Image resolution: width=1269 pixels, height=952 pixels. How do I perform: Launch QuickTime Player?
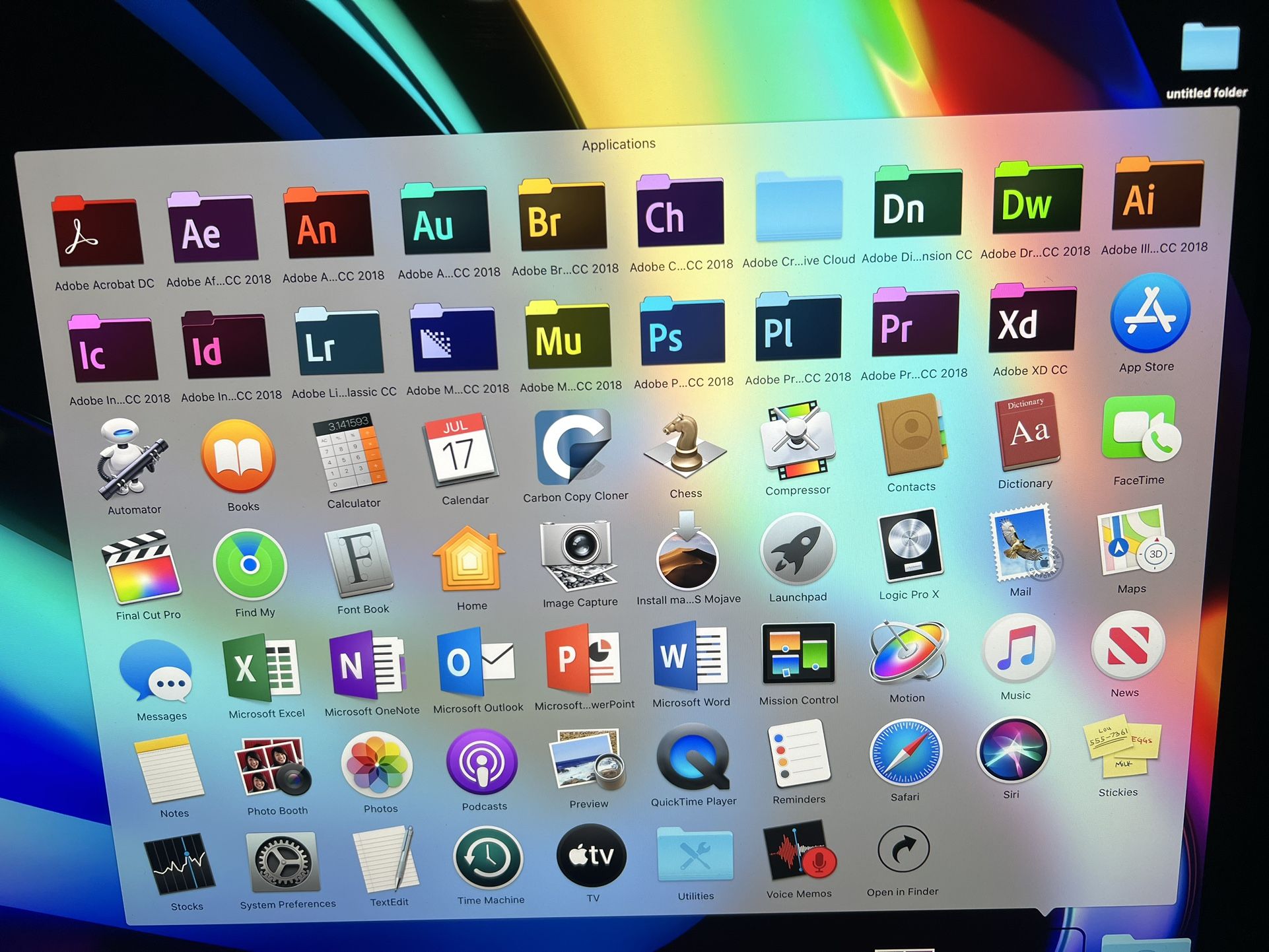pos(692,757)
